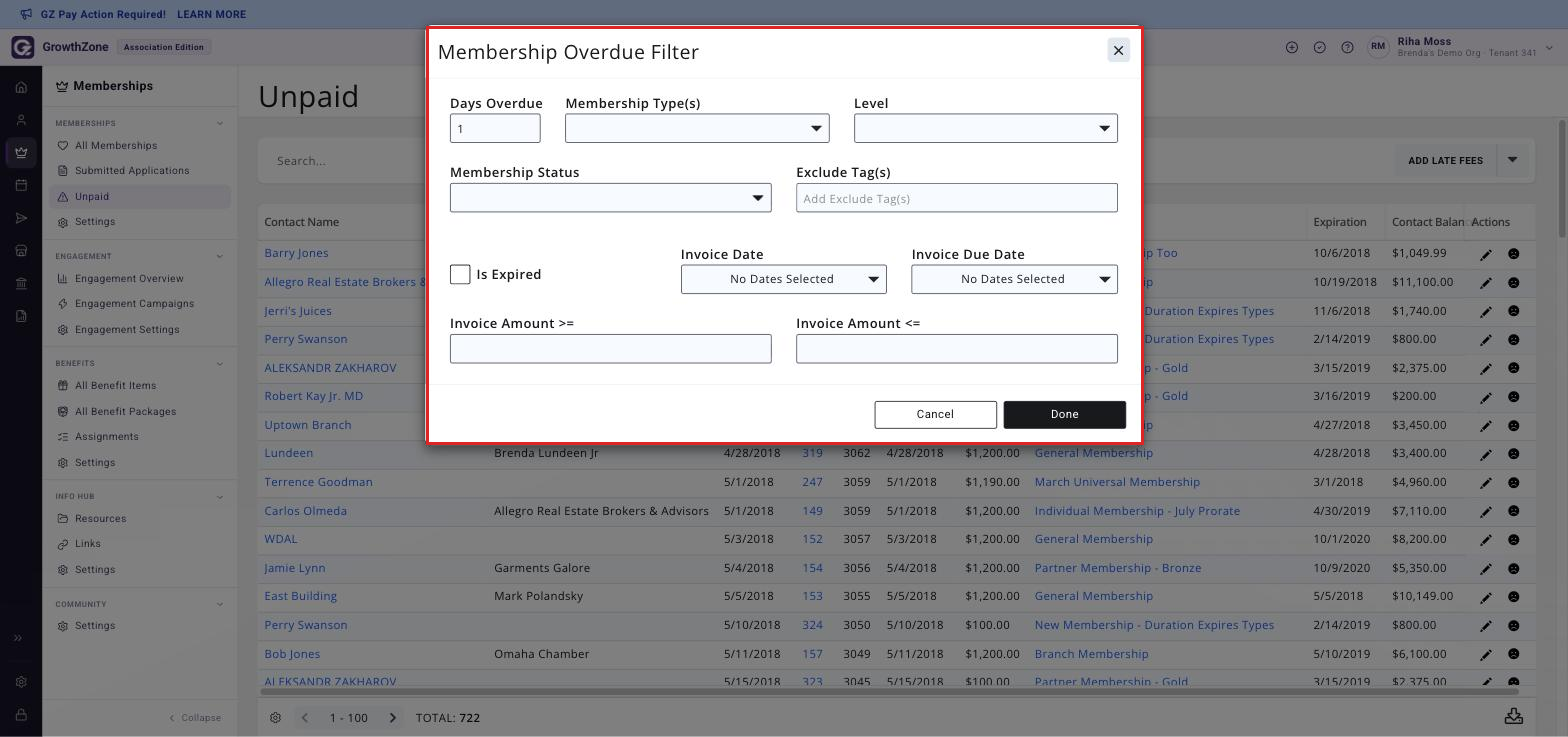
Task: Focus the Invoice Amount <= field
Action: click(x=956, y=349)
